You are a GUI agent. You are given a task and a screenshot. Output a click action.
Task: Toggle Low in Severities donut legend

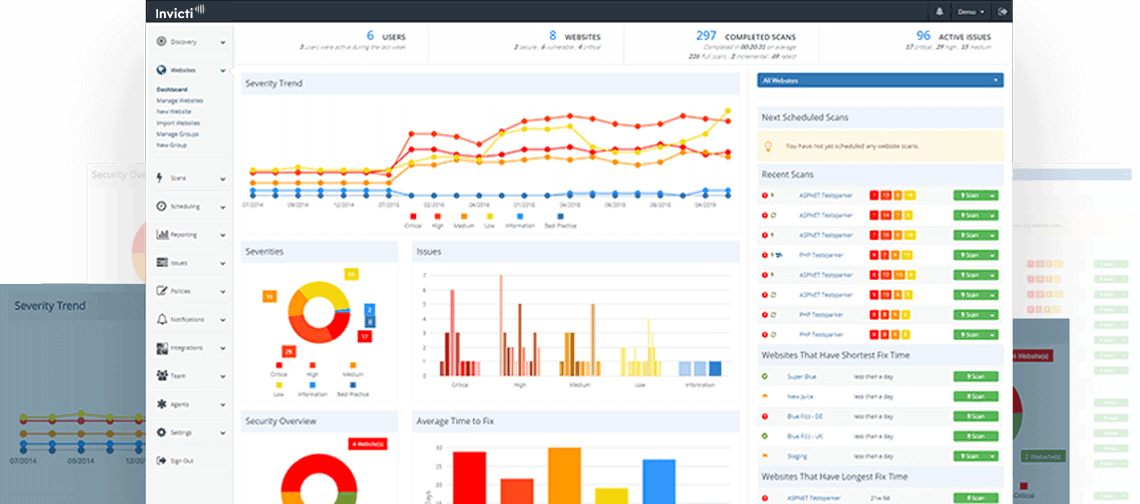(278, 388)
